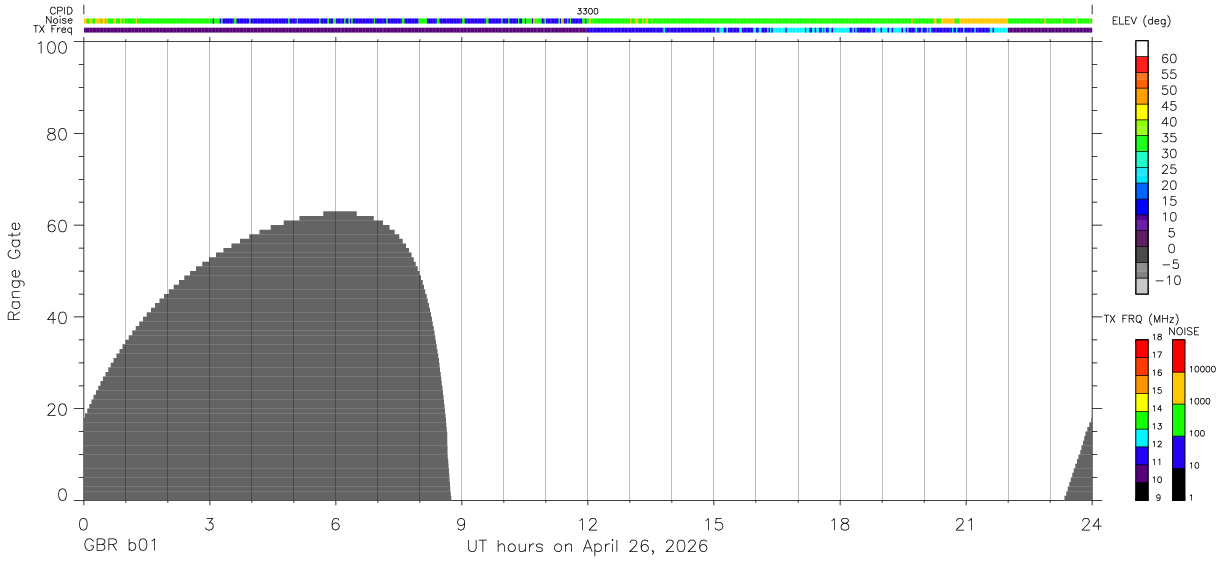Click the 10000 tick on NOISE legend
1228x567 pixels.
(1201, 369)
